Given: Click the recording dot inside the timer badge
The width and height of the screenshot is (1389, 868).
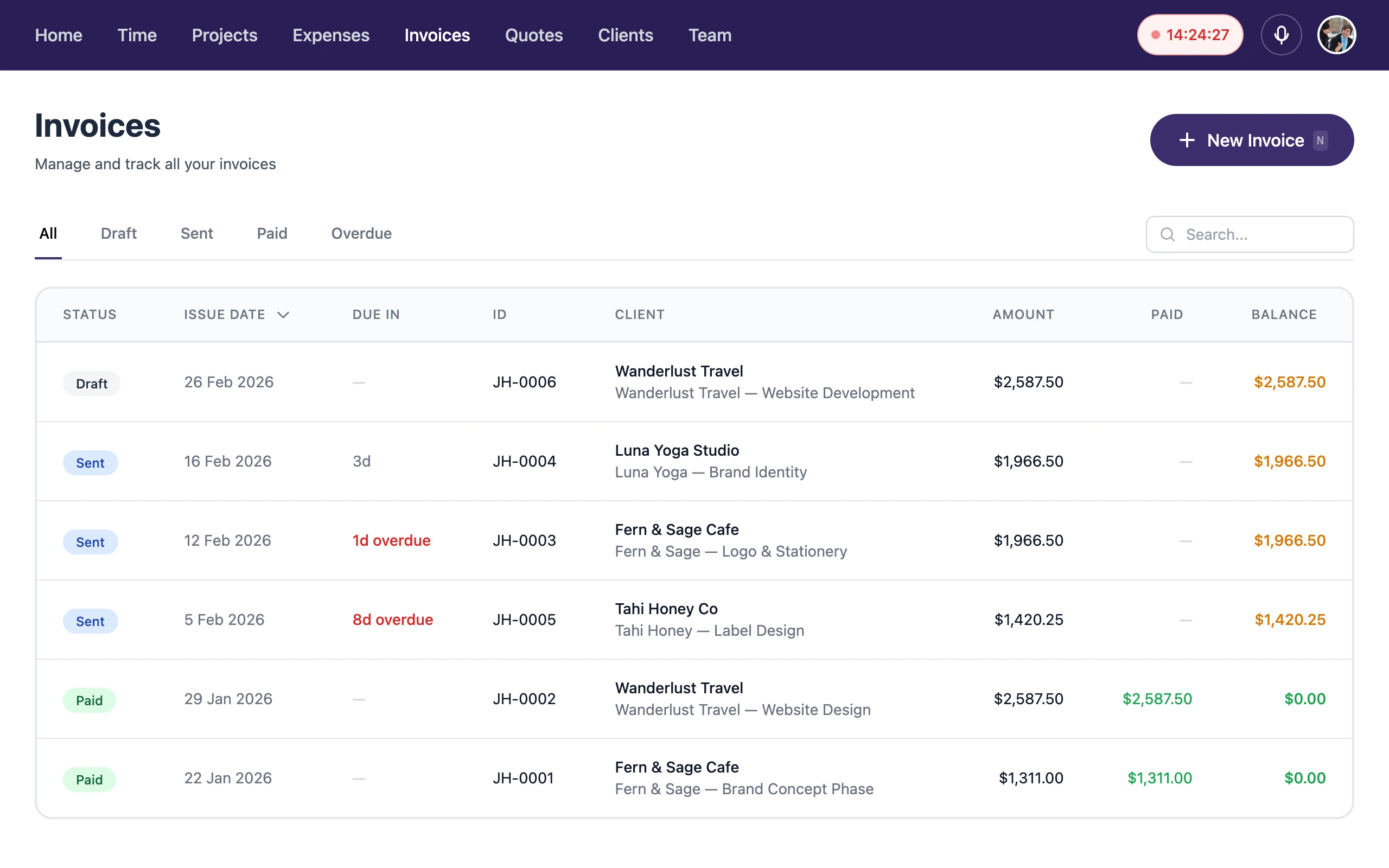Looking at the screenshot, I should pos(1156,35).
